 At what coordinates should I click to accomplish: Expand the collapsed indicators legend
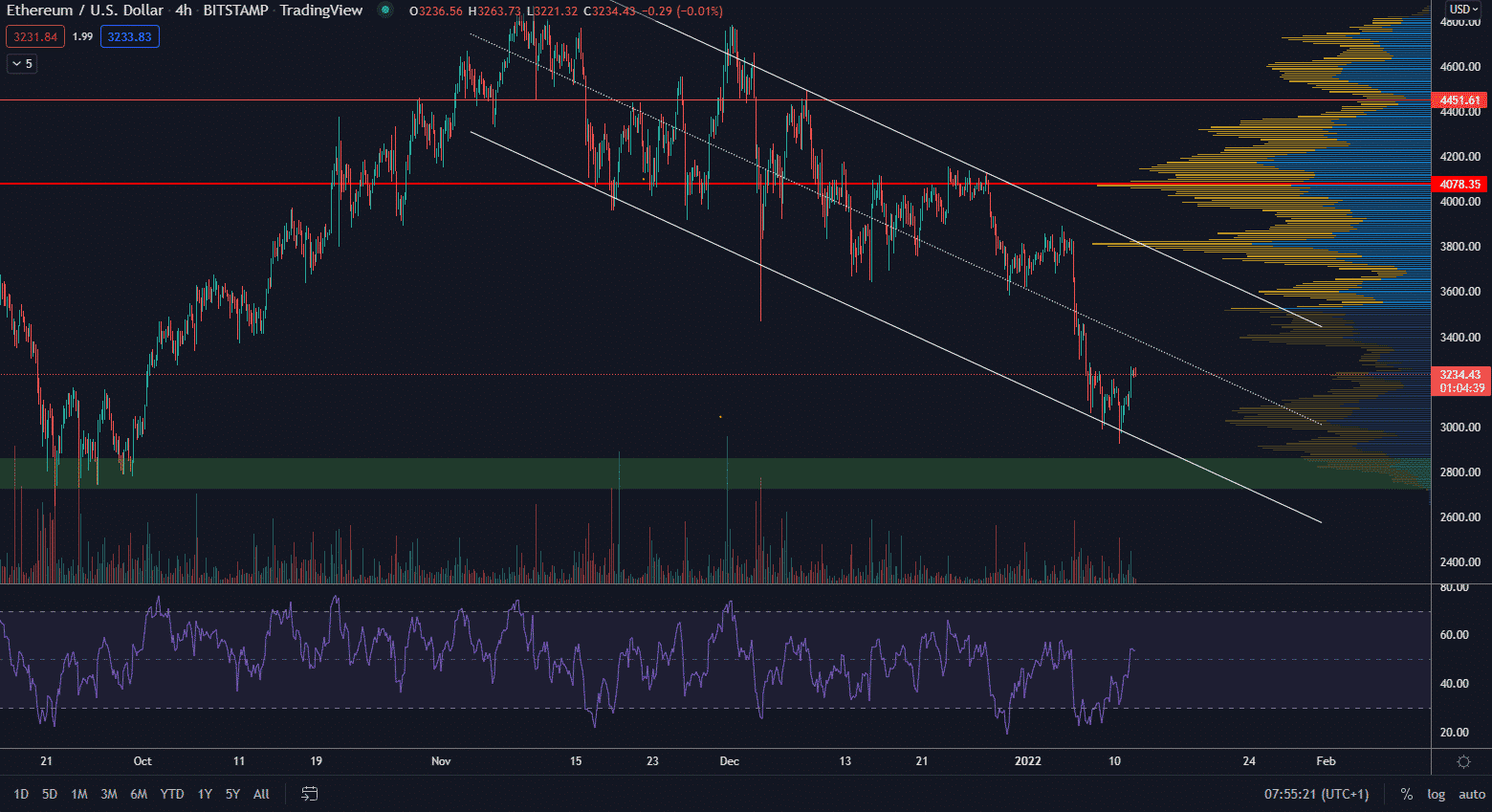22,64
